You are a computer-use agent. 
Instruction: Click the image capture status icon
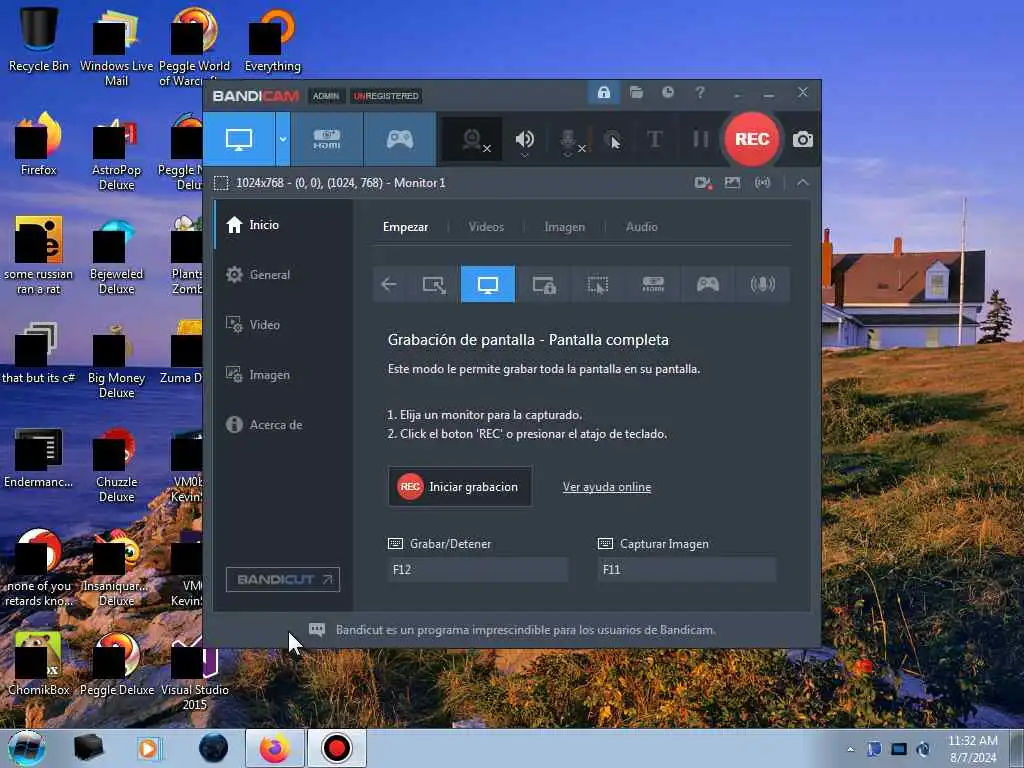tap(732, 183)
